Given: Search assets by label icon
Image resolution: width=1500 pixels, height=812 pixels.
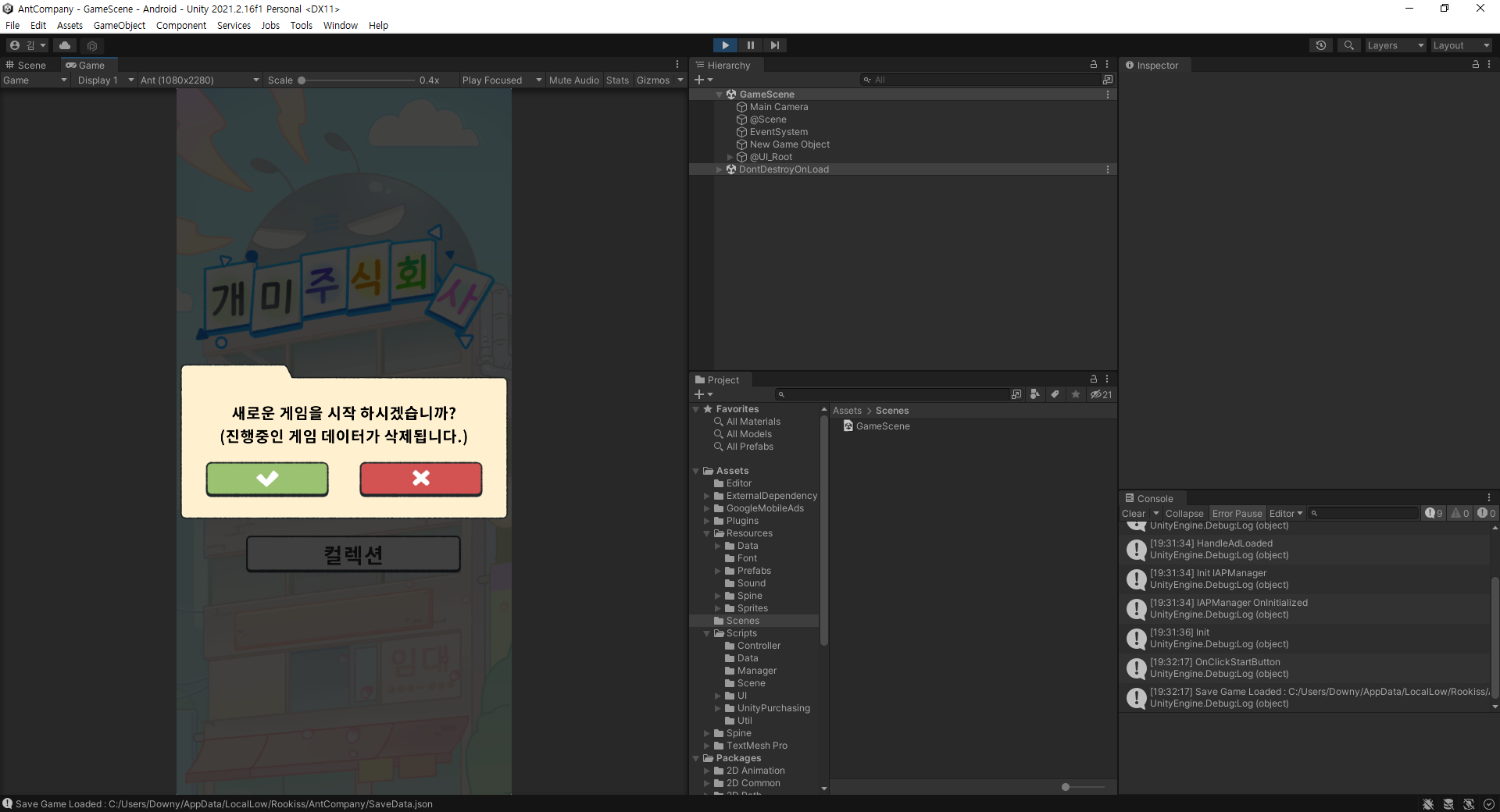Looking at the screenshot, I should point(1055,394).
